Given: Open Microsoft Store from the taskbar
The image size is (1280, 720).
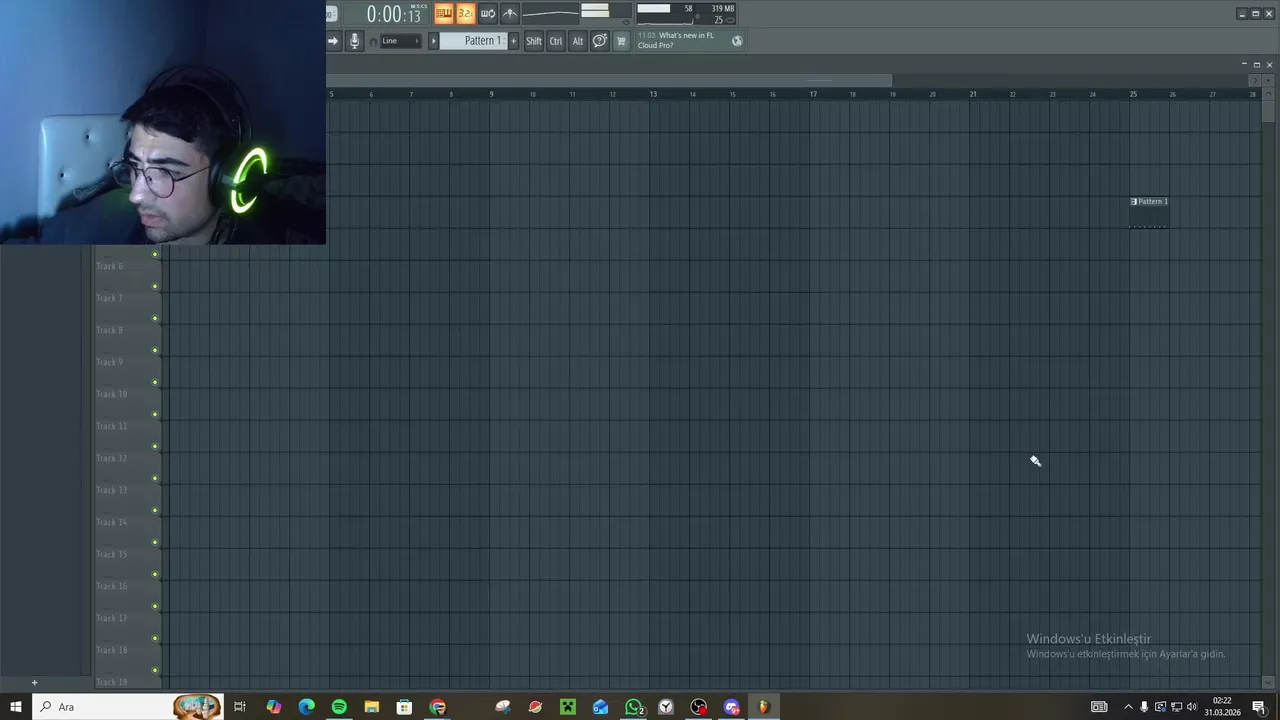Looking at the screenshot, I should tap(404, 707).
